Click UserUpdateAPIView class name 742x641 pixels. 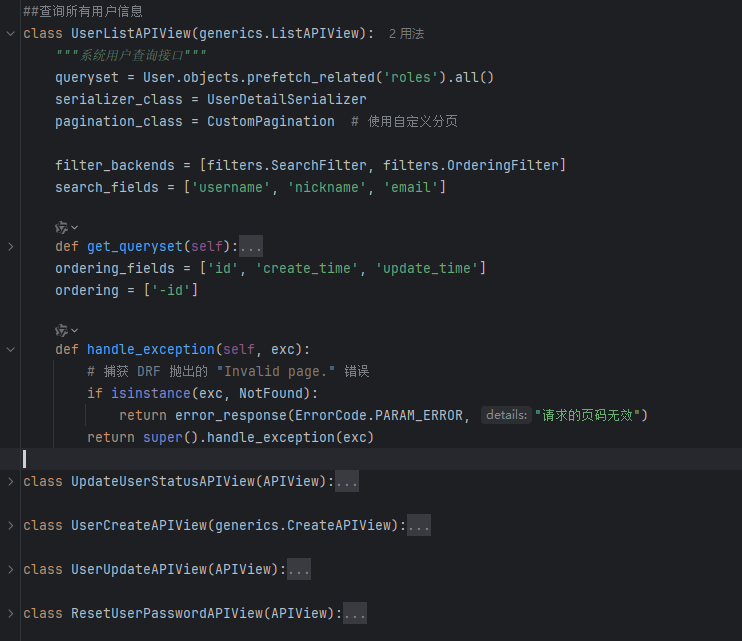[x=139, y=570]
